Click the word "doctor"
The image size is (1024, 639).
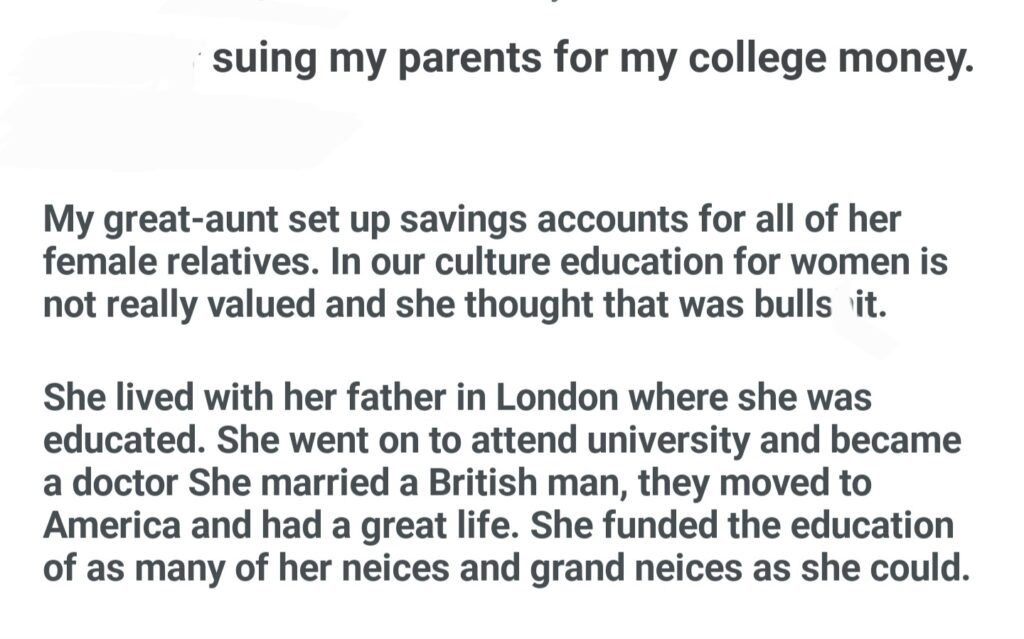[x=119, y=482]
